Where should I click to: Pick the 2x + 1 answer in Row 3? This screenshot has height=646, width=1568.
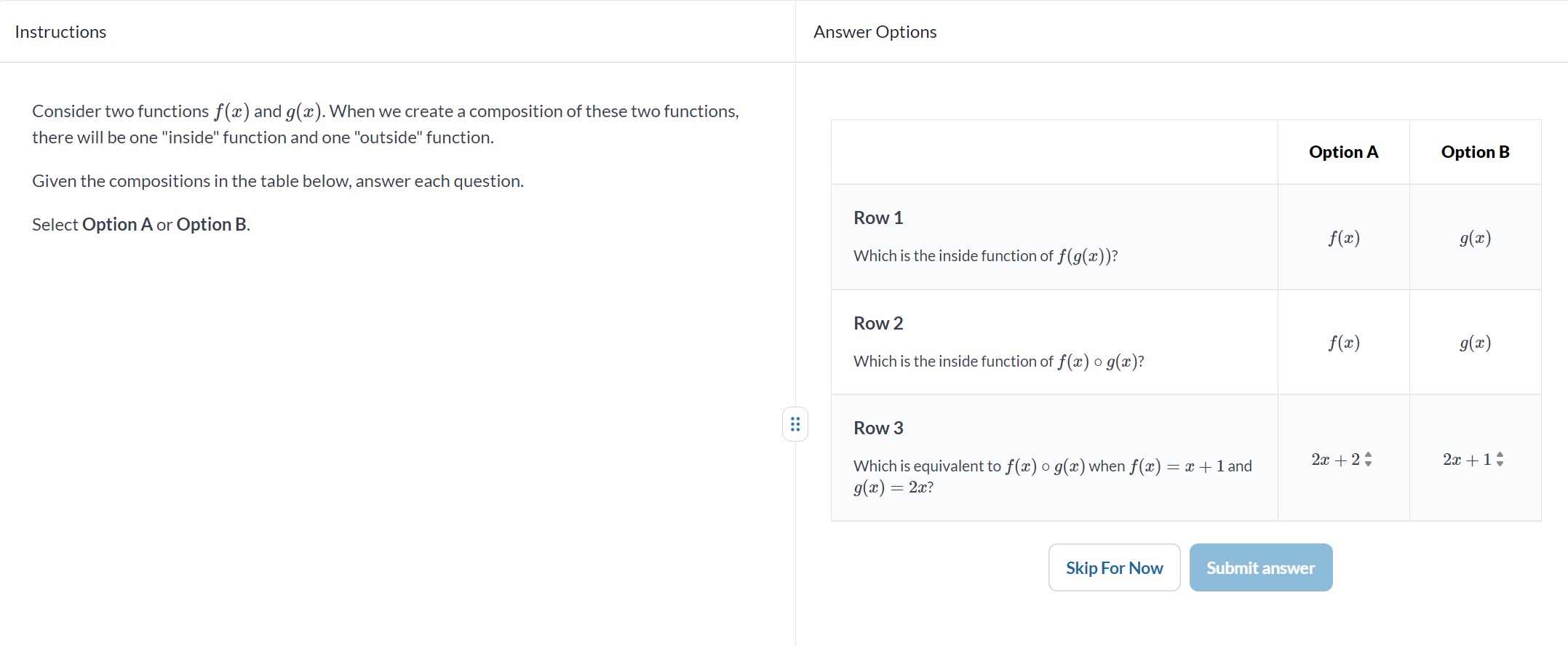(1475, 458)
